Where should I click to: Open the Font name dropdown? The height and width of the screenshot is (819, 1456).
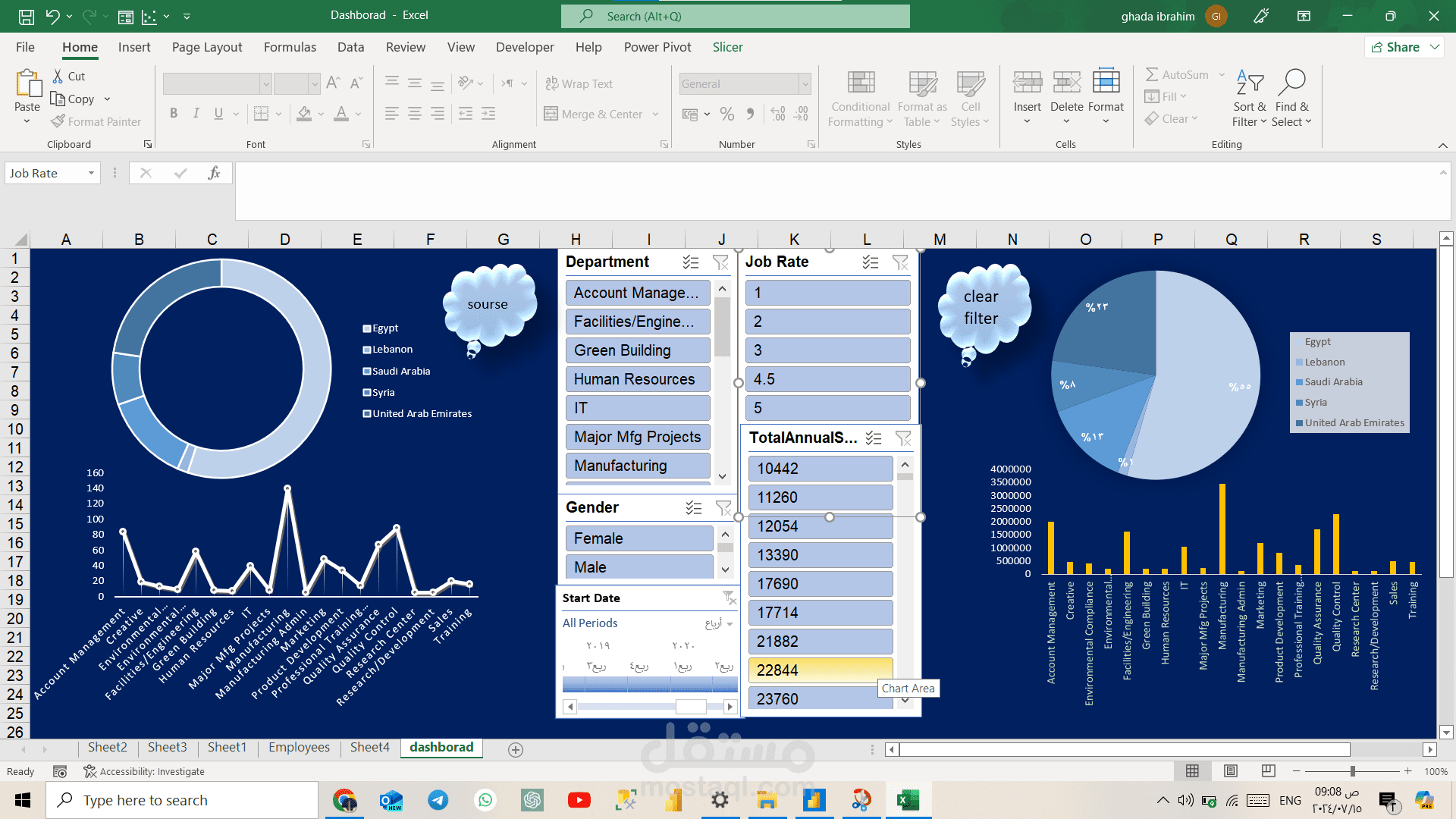[x=265, y=83]
